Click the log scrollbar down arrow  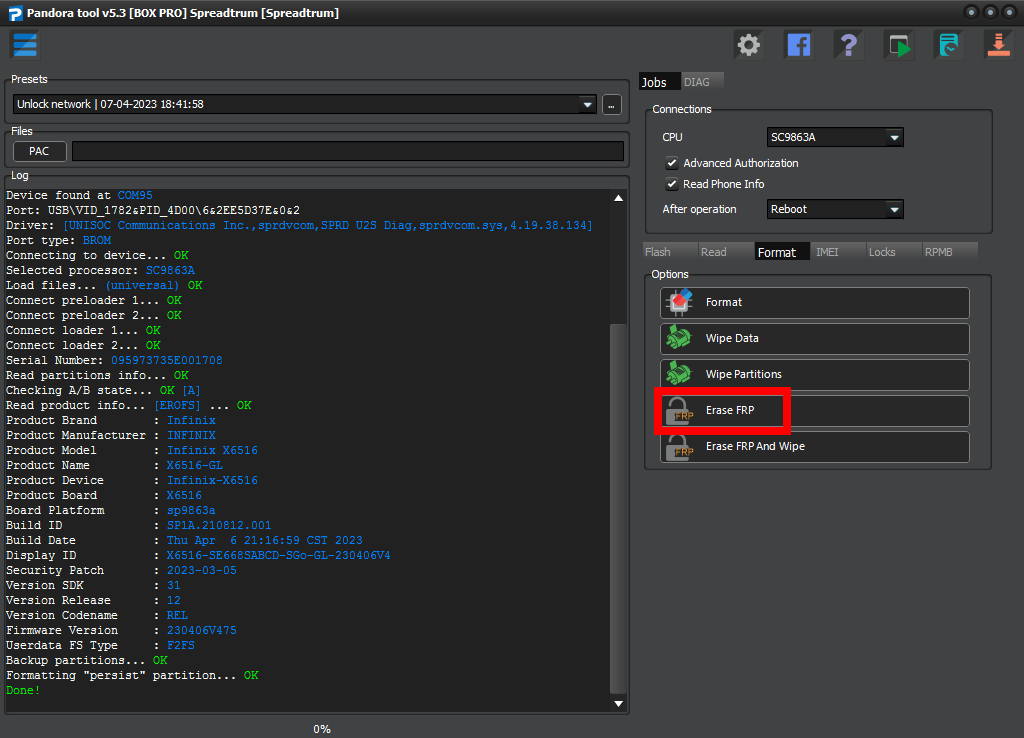coord(618,703)
